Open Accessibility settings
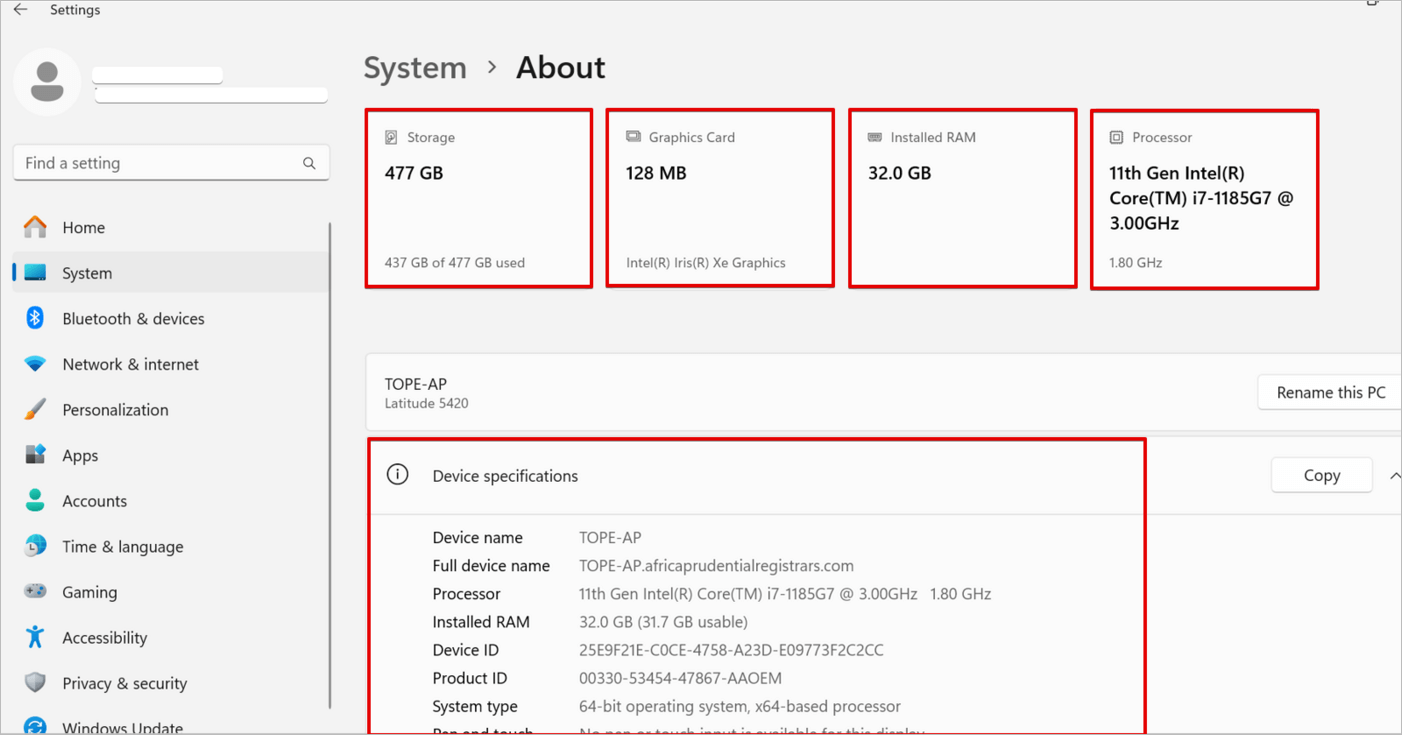Viewport: 1402px width, 735px height. tap(104, 638)
